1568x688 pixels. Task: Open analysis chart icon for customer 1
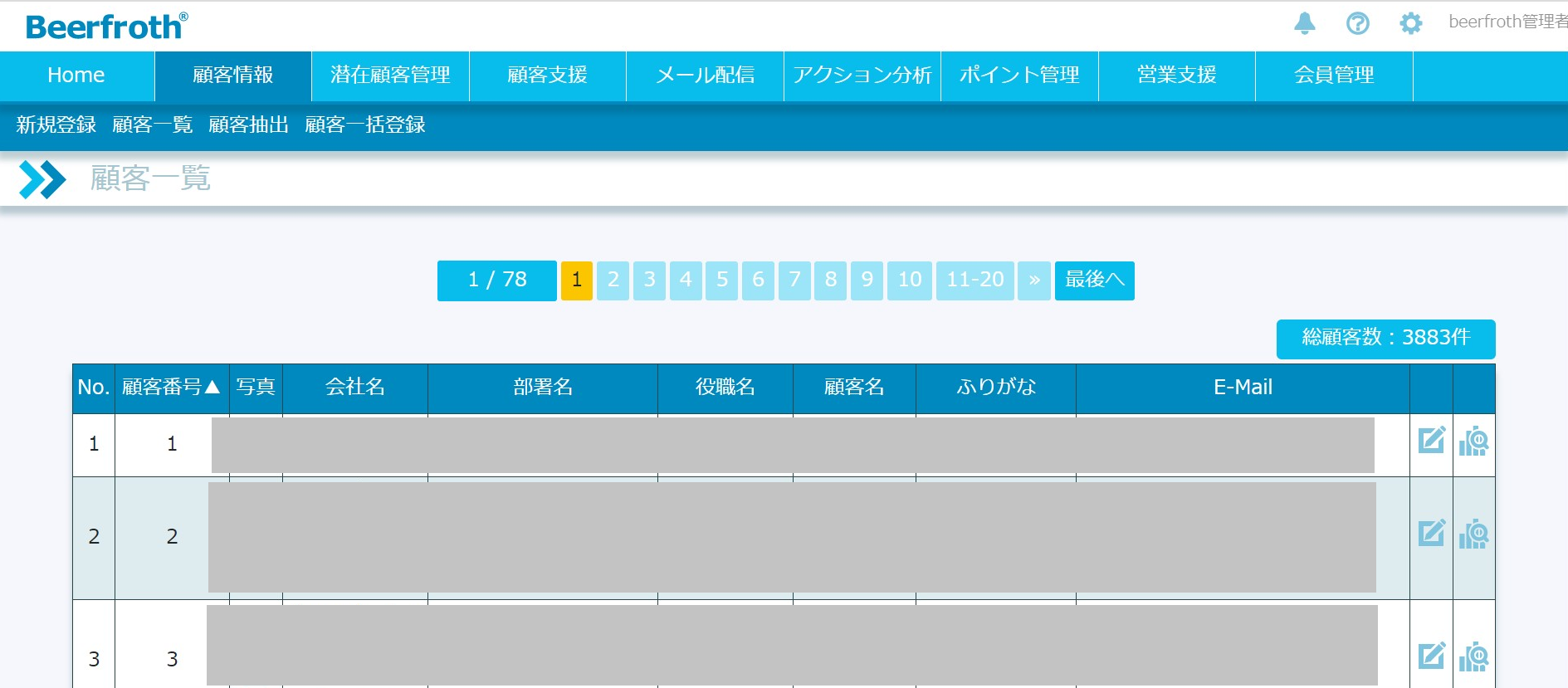point(1473,441)
